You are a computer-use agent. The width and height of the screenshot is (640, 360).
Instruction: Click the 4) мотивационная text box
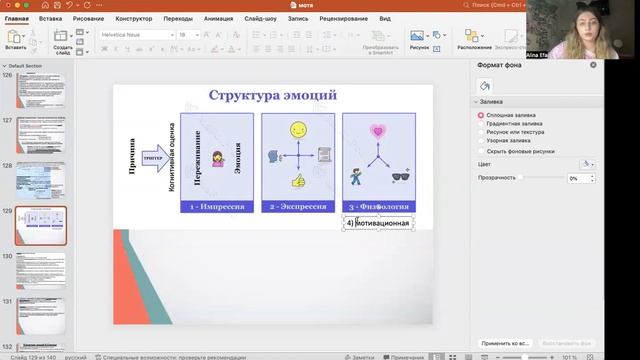(x=378, y=223)
